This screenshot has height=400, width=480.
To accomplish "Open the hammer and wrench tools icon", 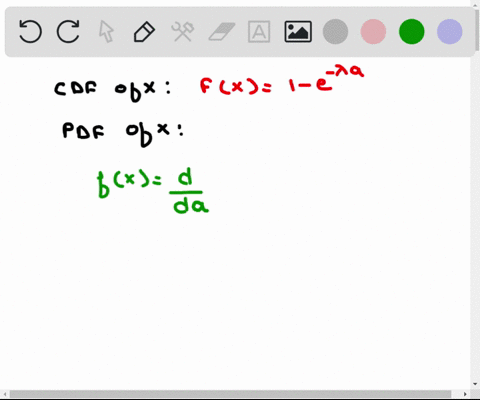I will [182, 32].
